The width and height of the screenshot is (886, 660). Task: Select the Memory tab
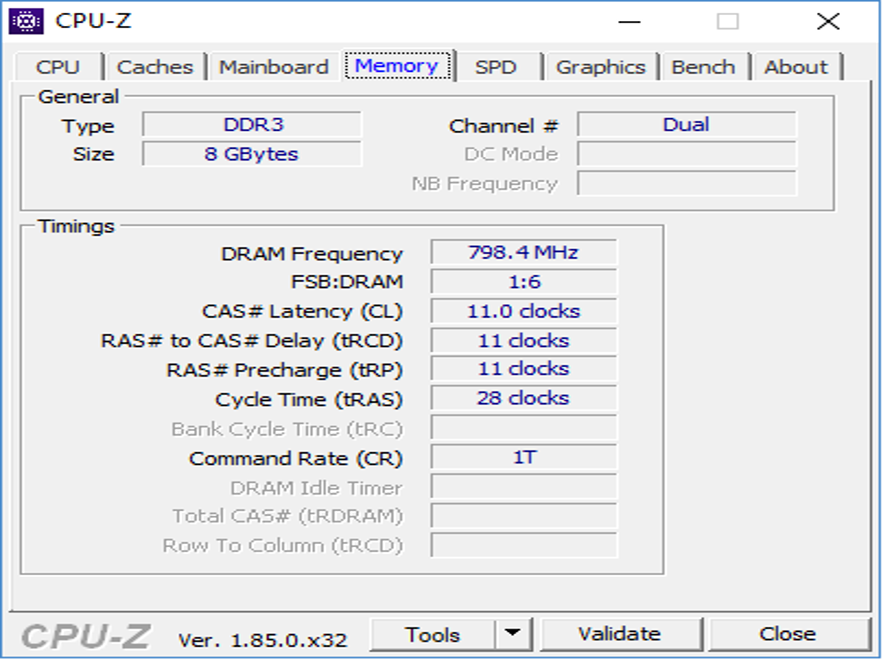pyautogui.click(x=397, y=66)
